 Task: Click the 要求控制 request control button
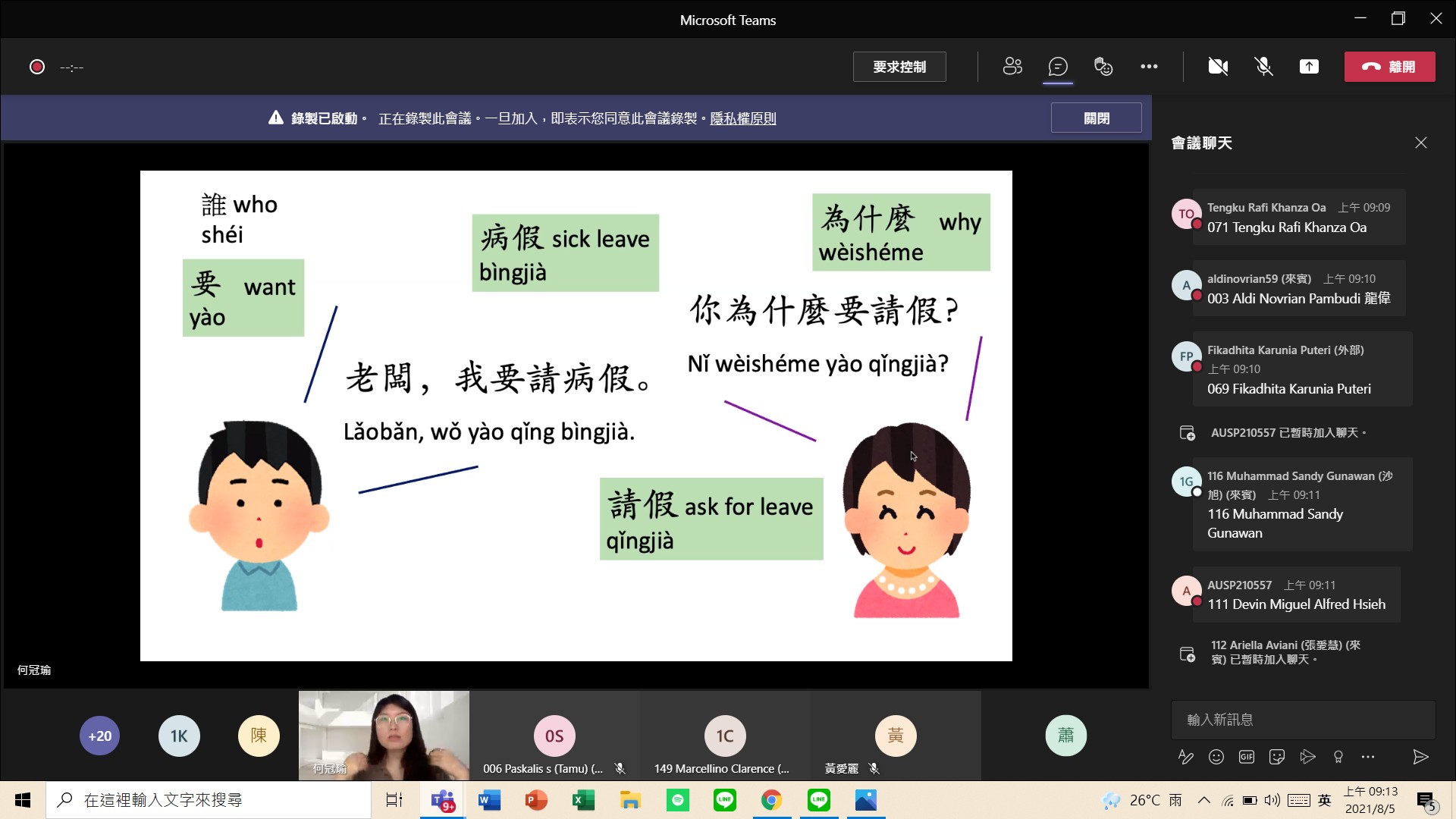click(899, 67)
